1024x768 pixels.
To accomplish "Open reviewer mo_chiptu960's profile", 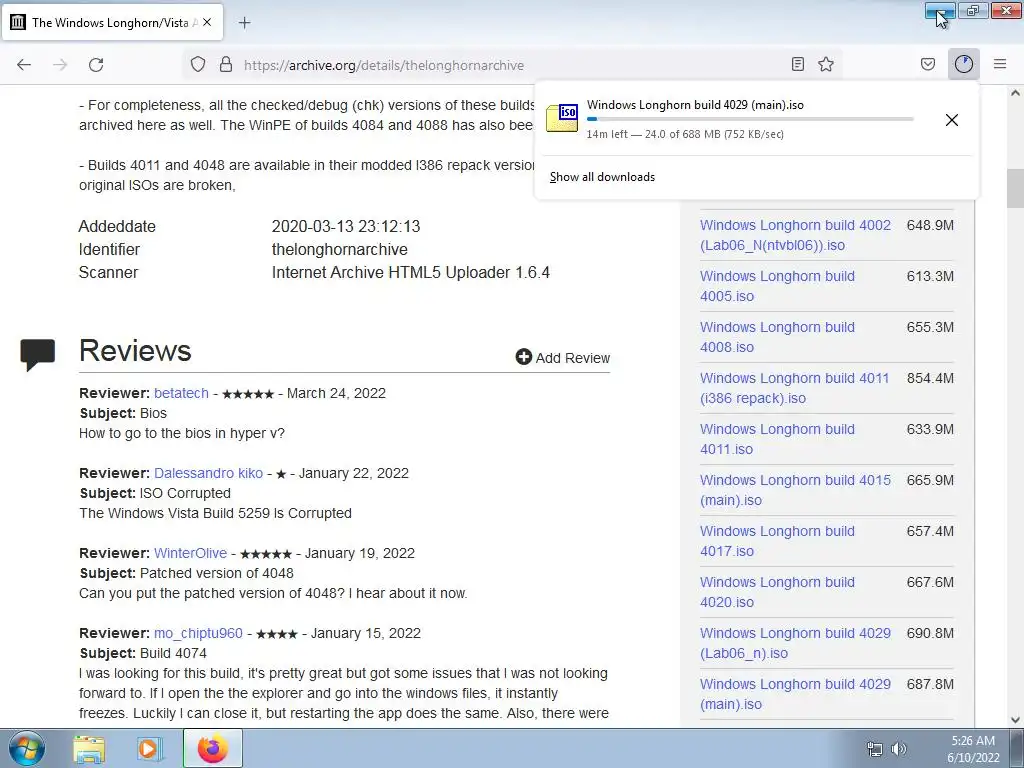I will click(198, 633).
